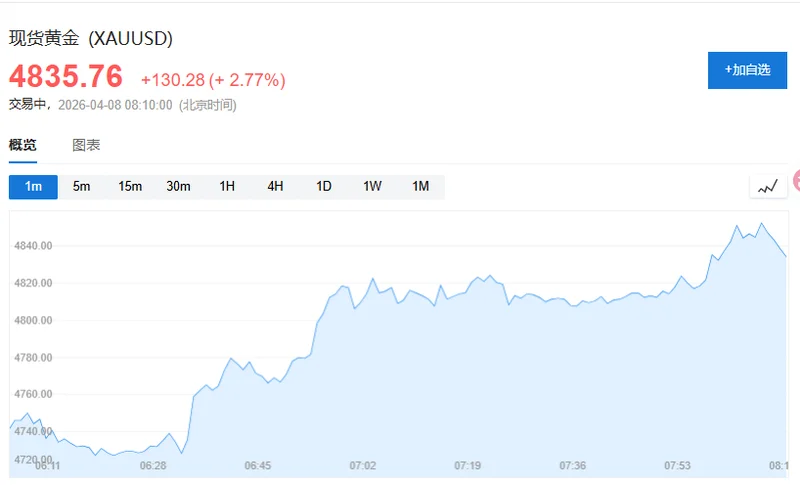Image resolution: width=800 pixels, height=485 pixels.
Task: Click the 07:02 time label on chart axis
Action: (x=362, y=466)
